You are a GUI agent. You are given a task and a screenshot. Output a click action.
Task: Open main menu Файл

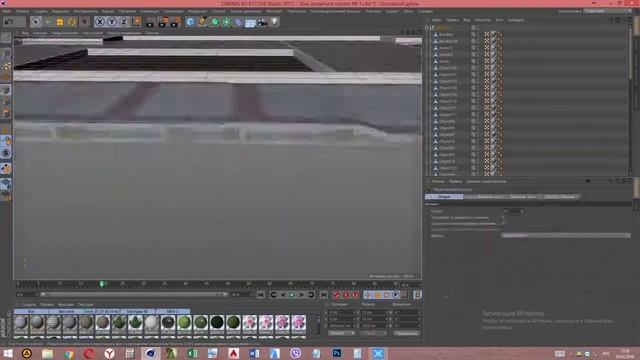pyautogui.click(x=7, y=11)
